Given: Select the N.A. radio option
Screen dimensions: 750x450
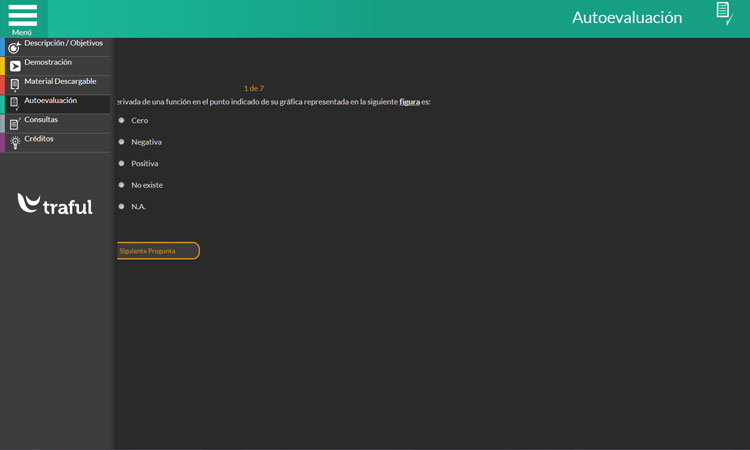Looking at the screenshot, I should point(122,206).
